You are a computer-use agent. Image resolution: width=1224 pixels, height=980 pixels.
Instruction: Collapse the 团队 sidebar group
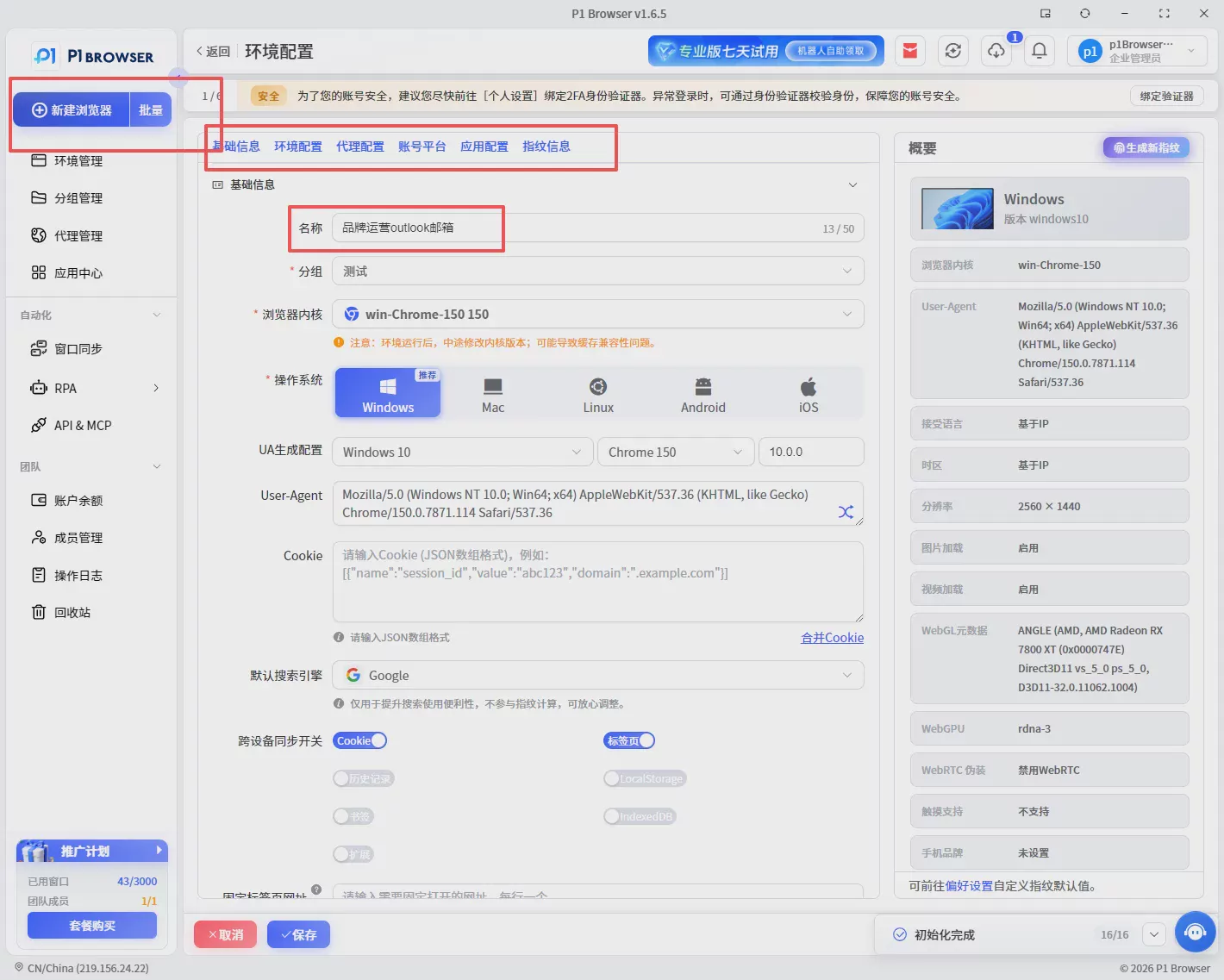click(156, 466)
